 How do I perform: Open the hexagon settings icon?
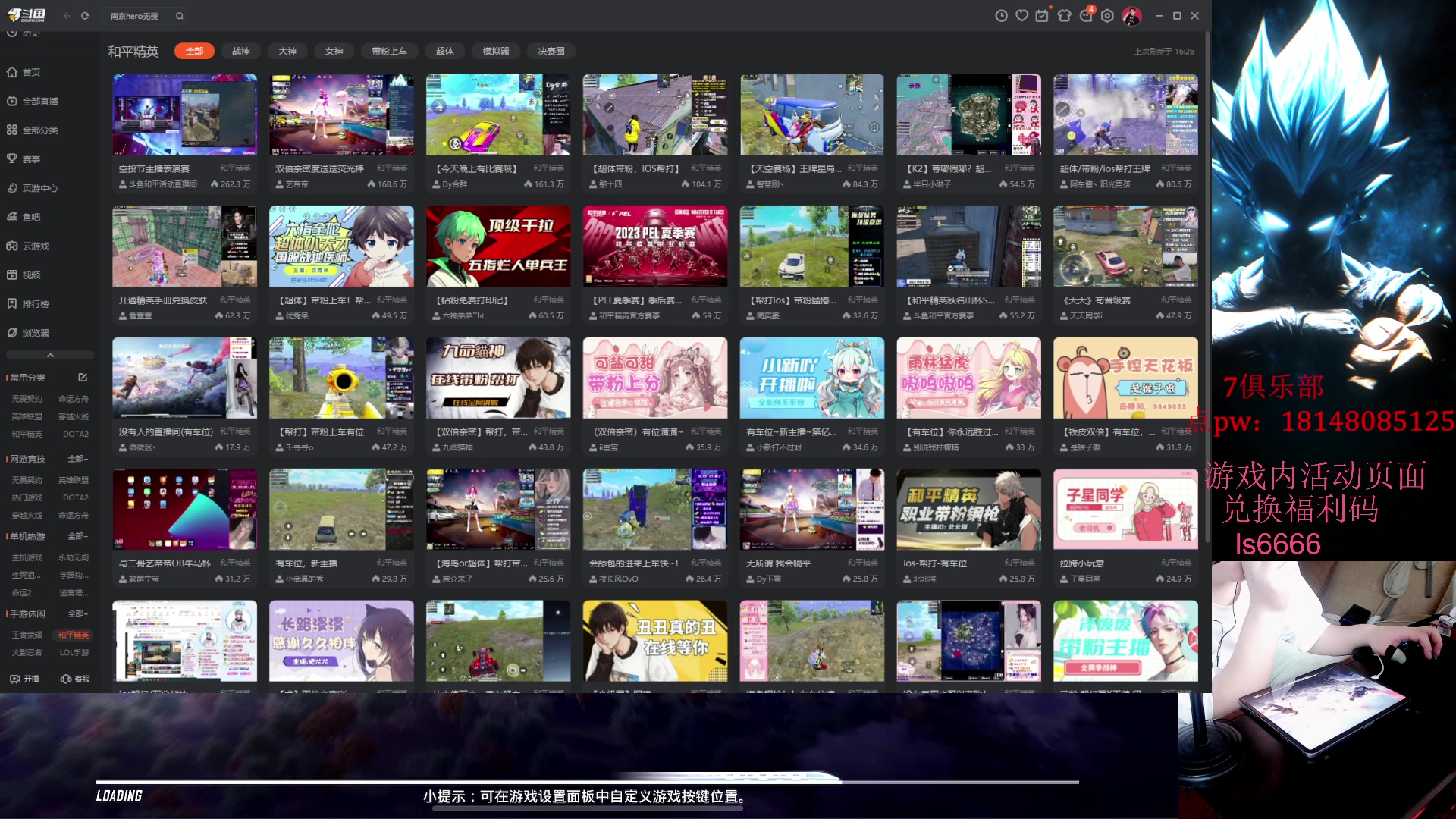point(1107,16)
